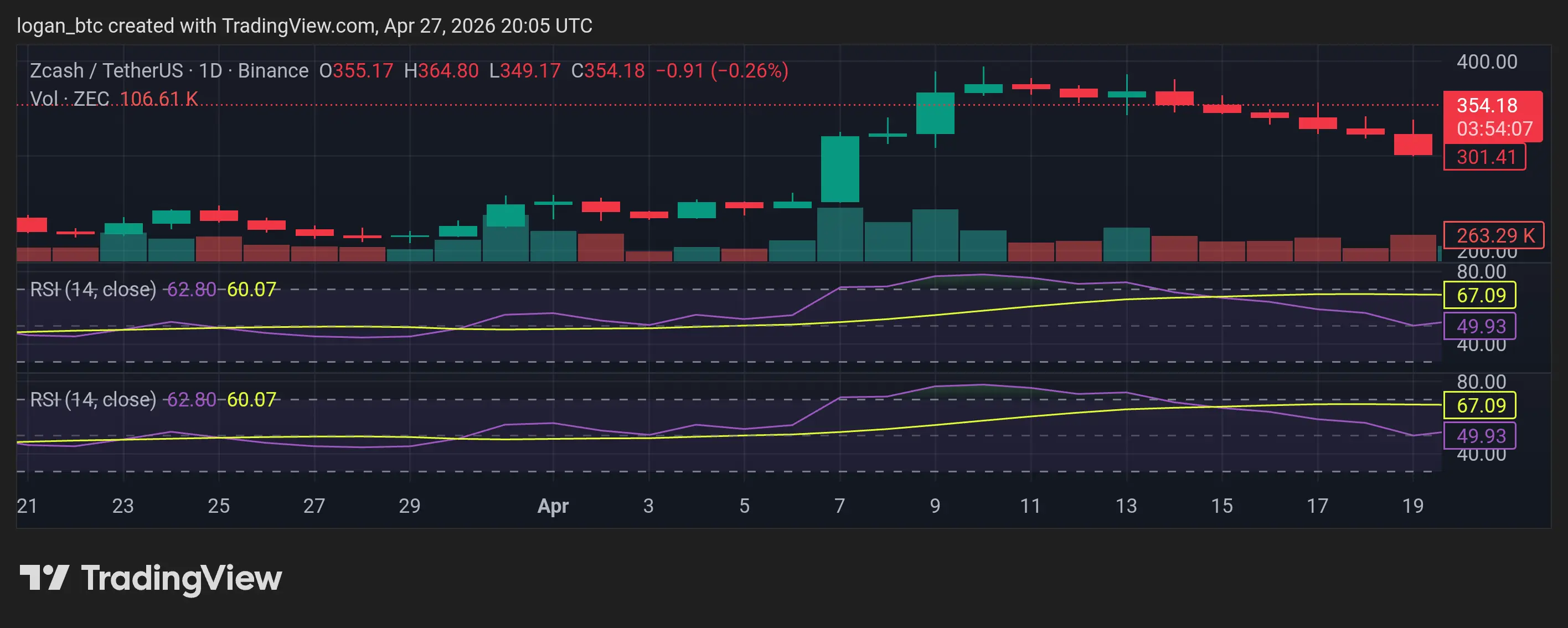Click the Vol · ZEC indicator label
The image size is (1568, 628).
69,99
